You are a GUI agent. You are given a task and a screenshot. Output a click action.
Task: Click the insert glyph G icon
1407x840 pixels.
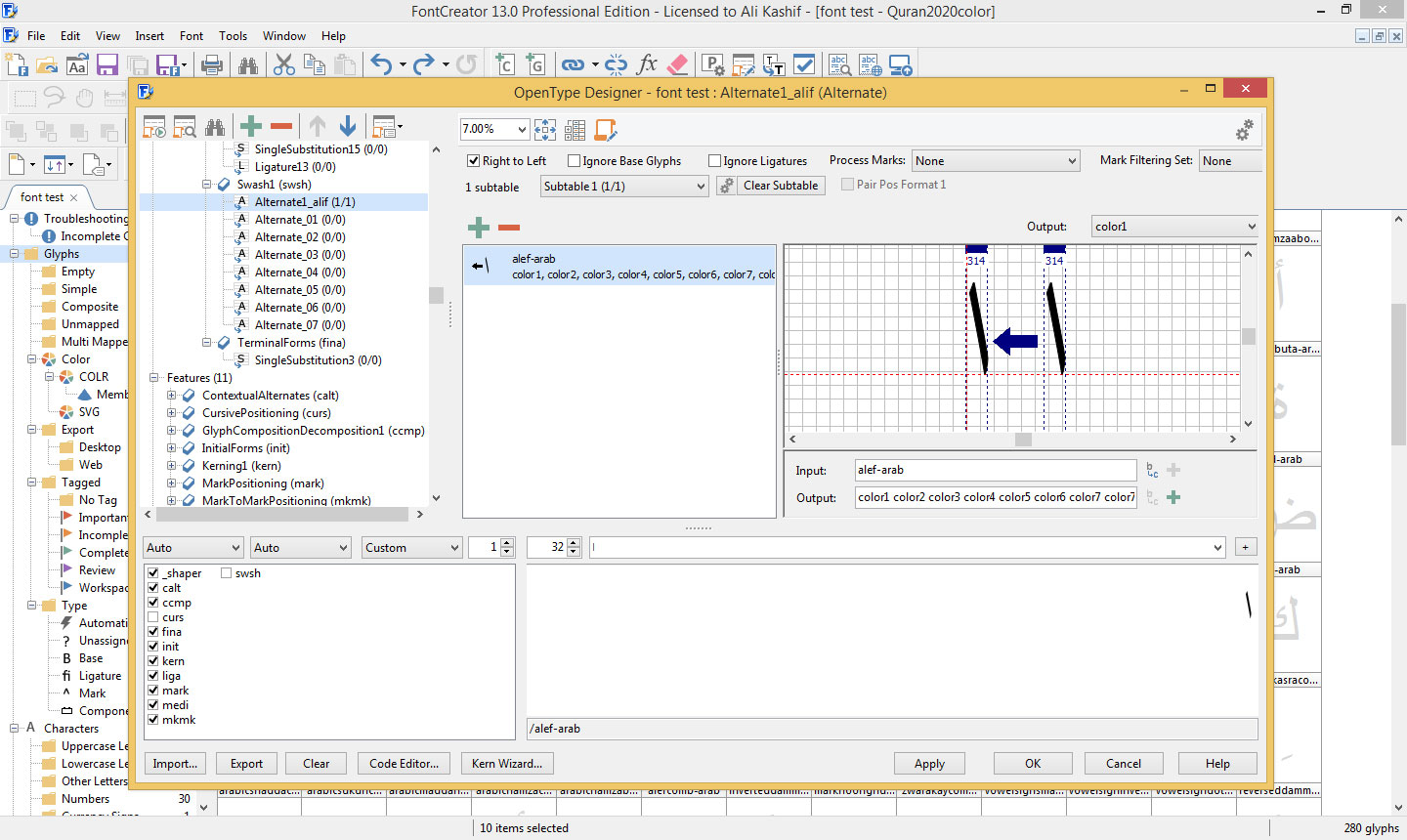(x=534, y=65)
